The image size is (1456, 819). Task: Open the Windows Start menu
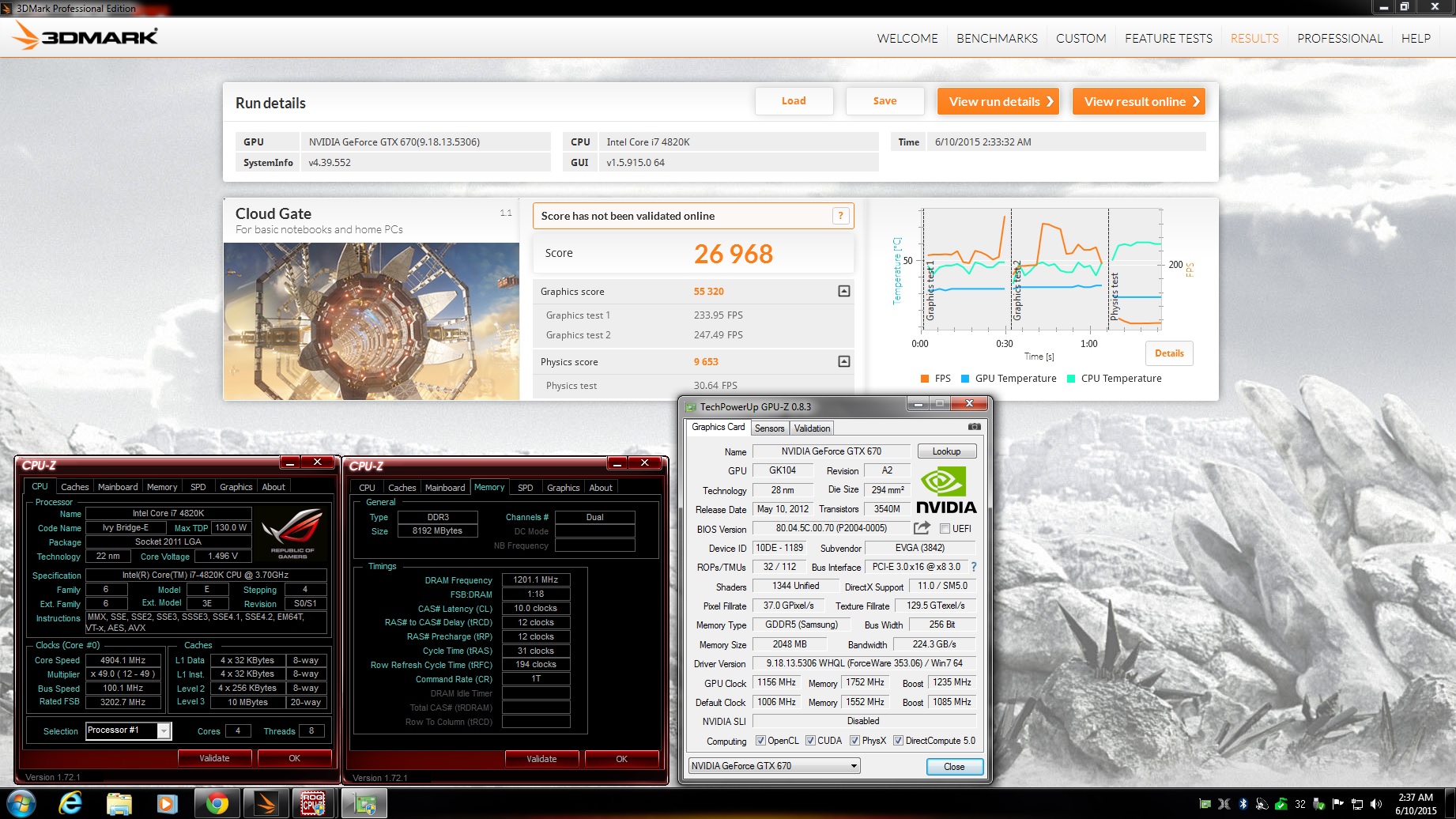point(21,804)
